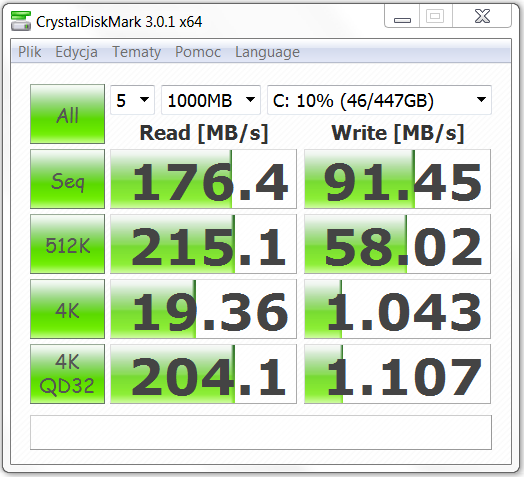Click the 4K QD32 write result 1.107
Screen dimensions: 524x477
click(x=397, y=374)
